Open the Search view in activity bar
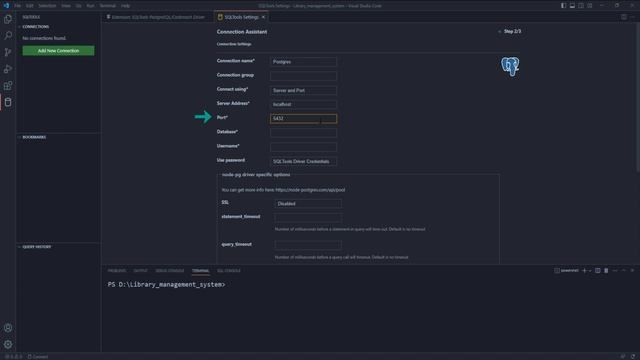Image resolution: width=640 pixels, height=360 pixels. (8, 36)
